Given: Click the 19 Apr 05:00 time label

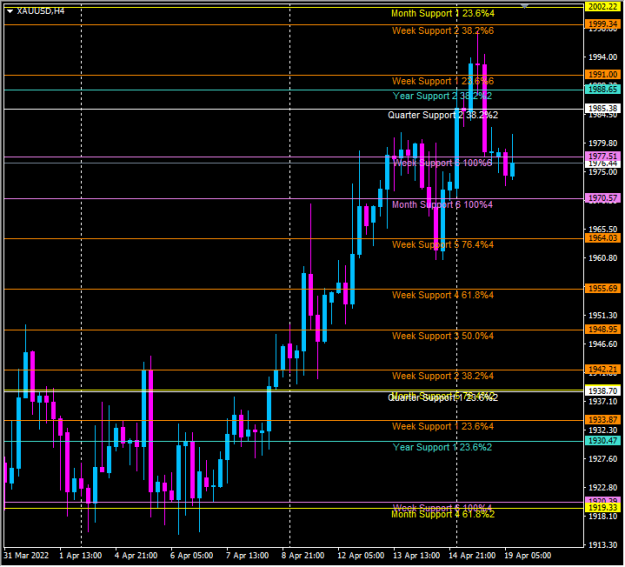Looking at the screenshot, I should [x=528, y=556].
